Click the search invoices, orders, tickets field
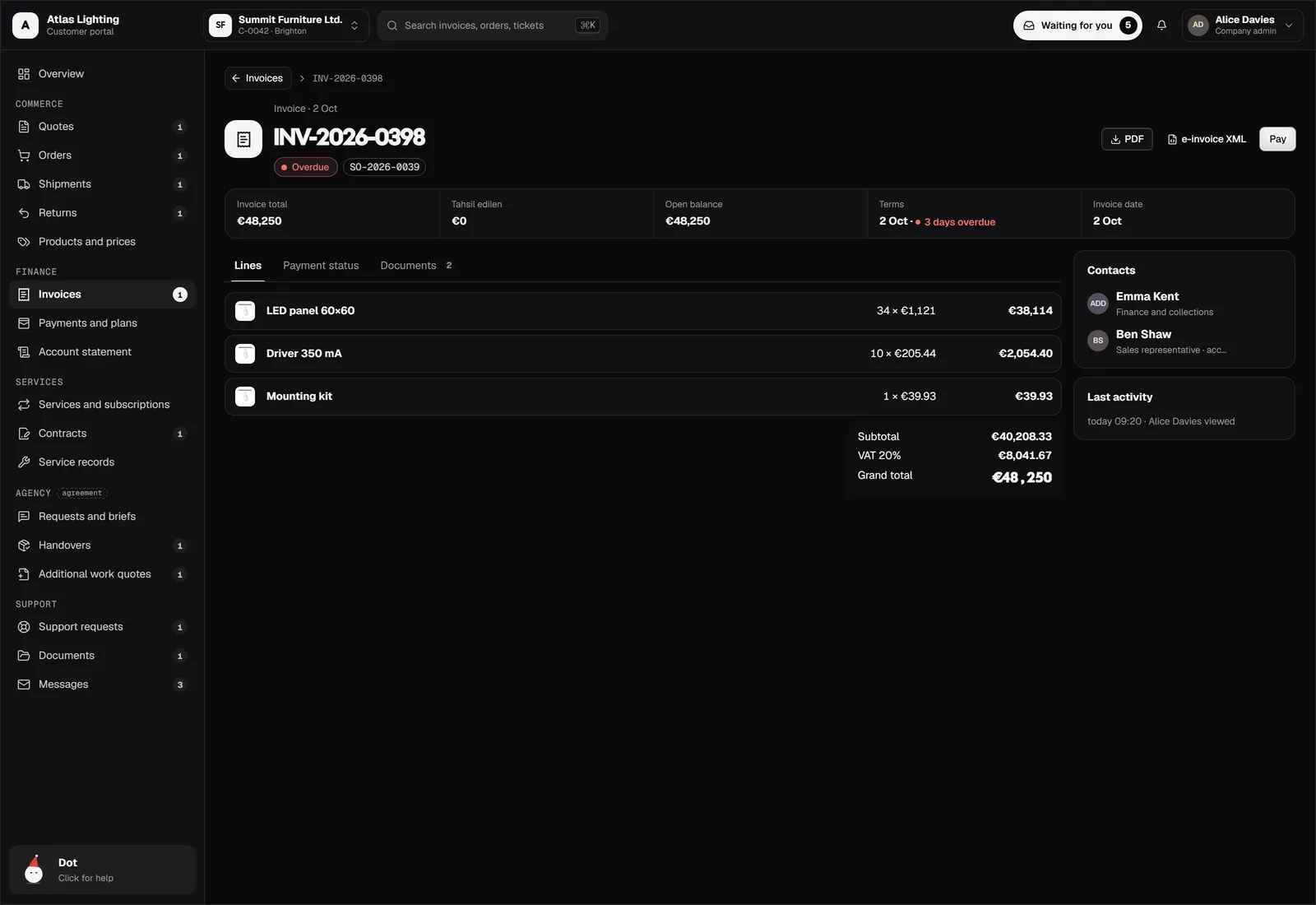This screenshot has height=905, width=1316. pyautogui.click(x=492, y=26)
